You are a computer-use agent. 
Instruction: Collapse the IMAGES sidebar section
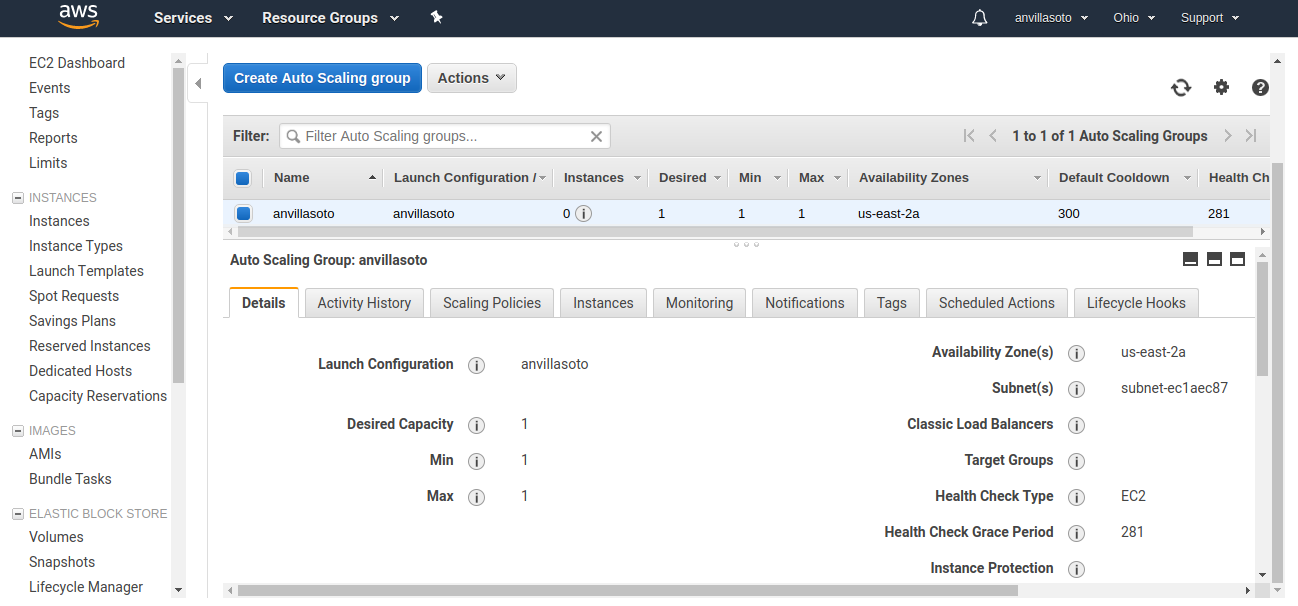tap(17, 431)
